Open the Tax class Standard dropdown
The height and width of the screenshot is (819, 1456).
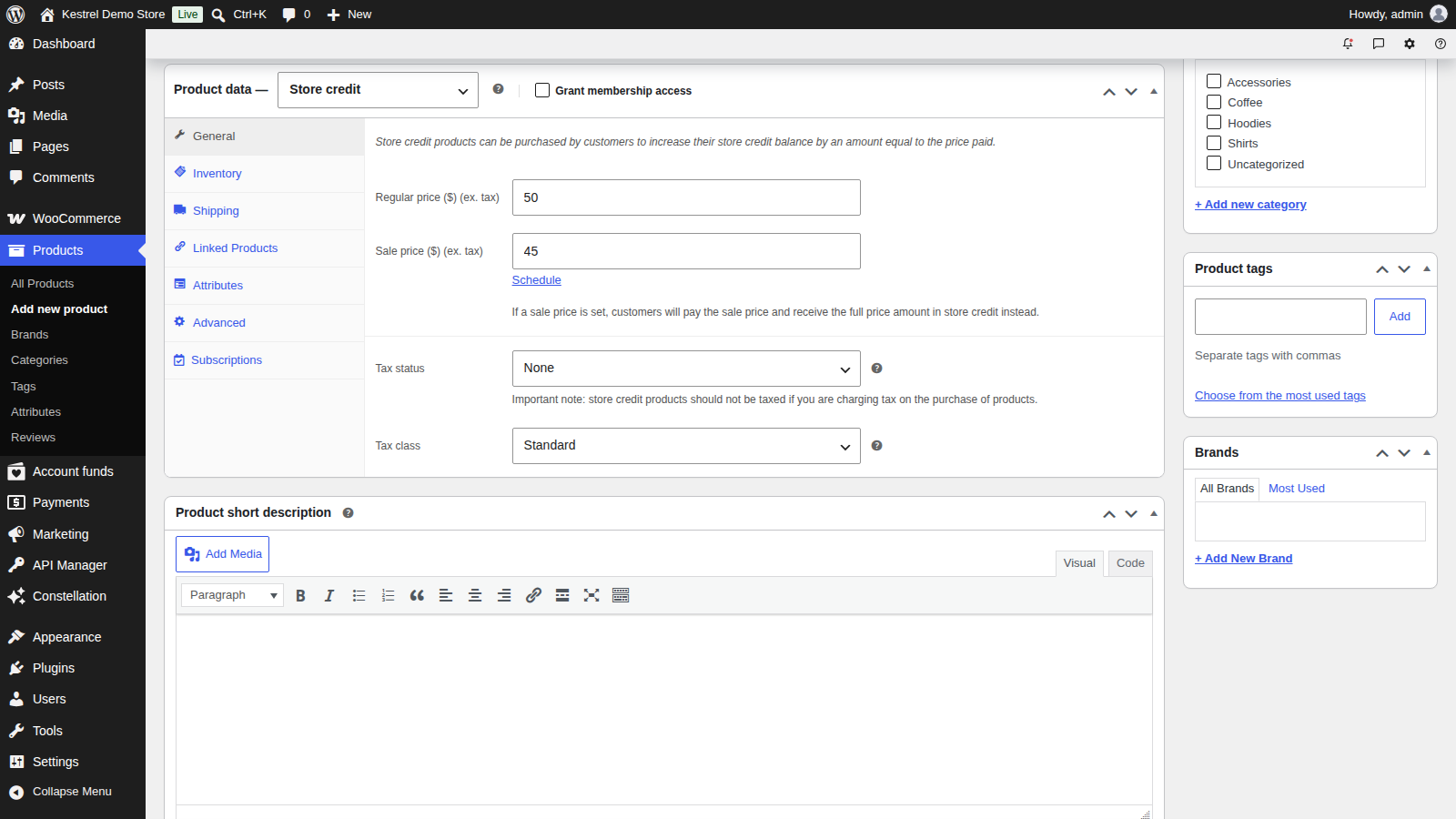[686, 446]
